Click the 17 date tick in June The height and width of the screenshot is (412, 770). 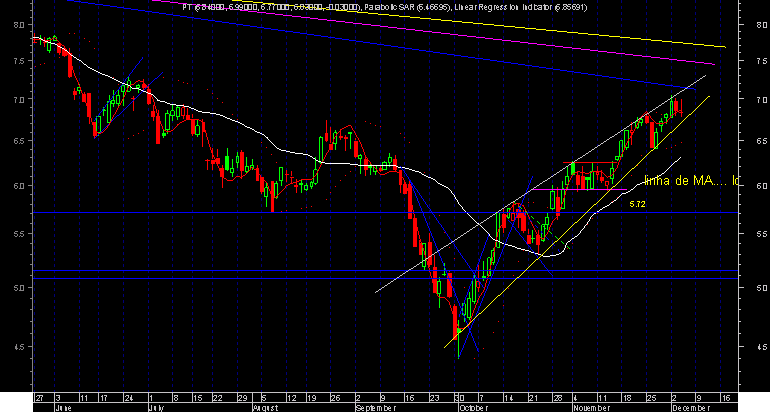(x=104, y=398)
